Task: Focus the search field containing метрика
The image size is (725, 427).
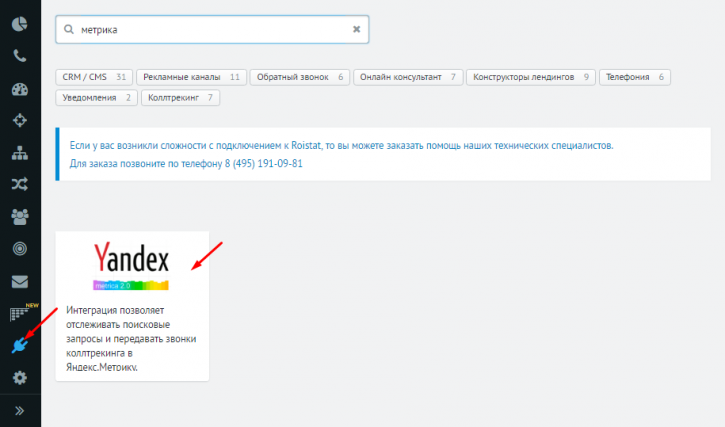Action: (212, 30)
